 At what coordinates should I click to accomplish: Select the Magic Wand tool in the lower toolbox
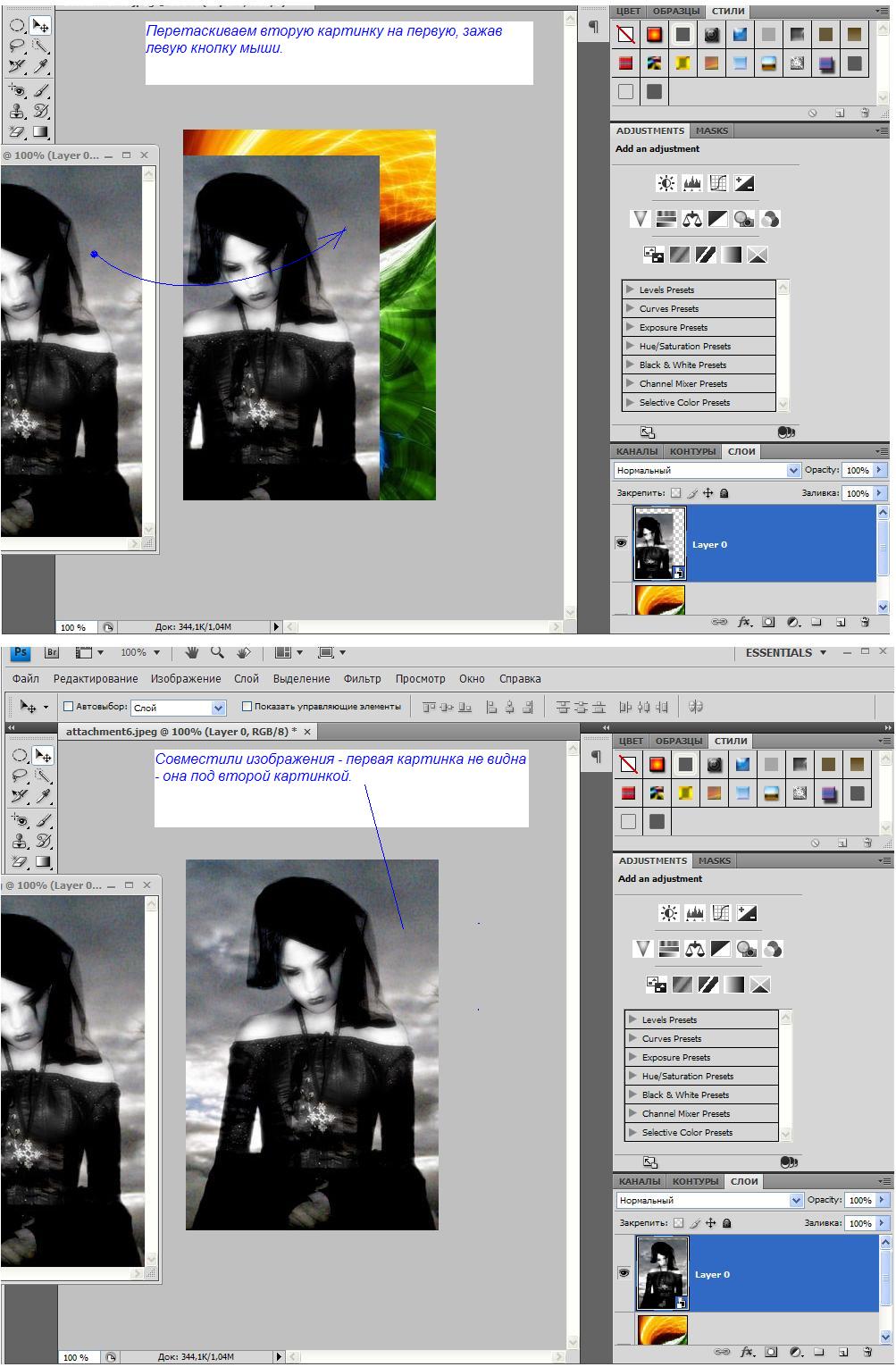pos(41,776)
